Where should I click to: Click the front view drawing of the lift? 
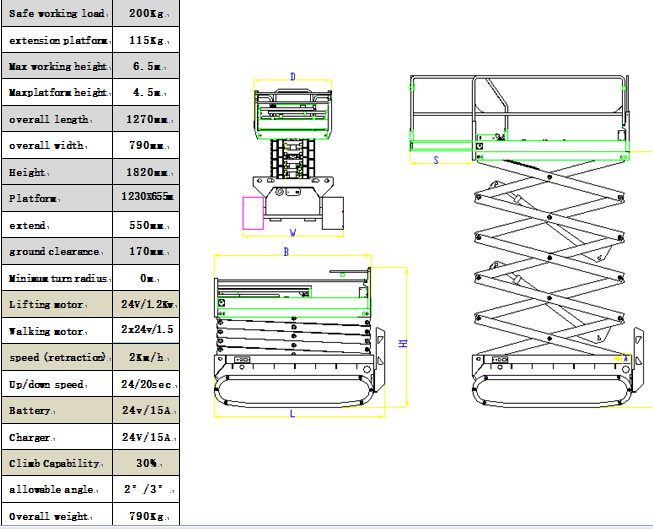[293, 160]
